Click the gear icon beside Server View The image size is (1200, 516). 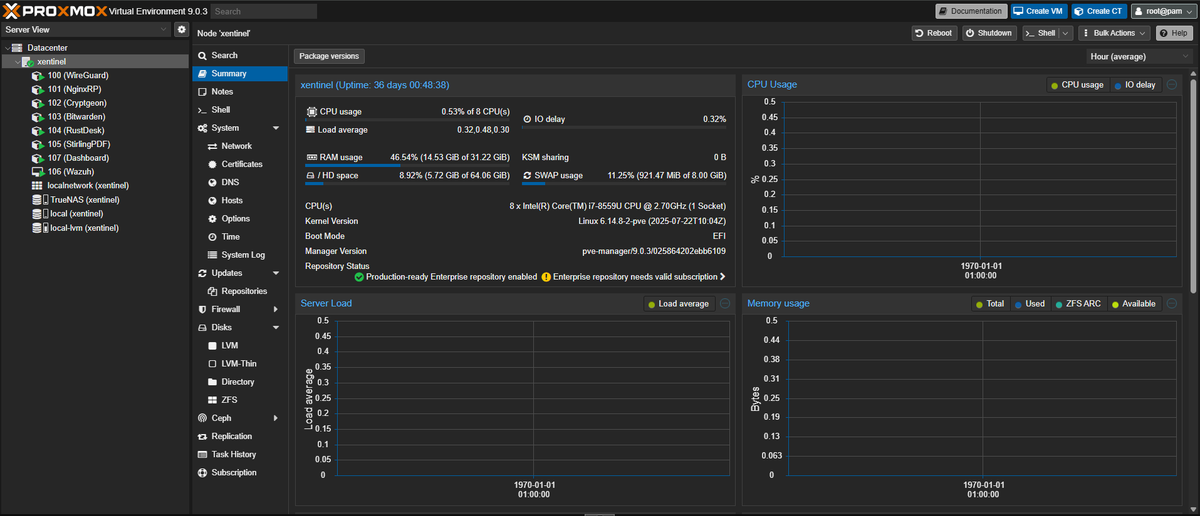coord(181,30)
